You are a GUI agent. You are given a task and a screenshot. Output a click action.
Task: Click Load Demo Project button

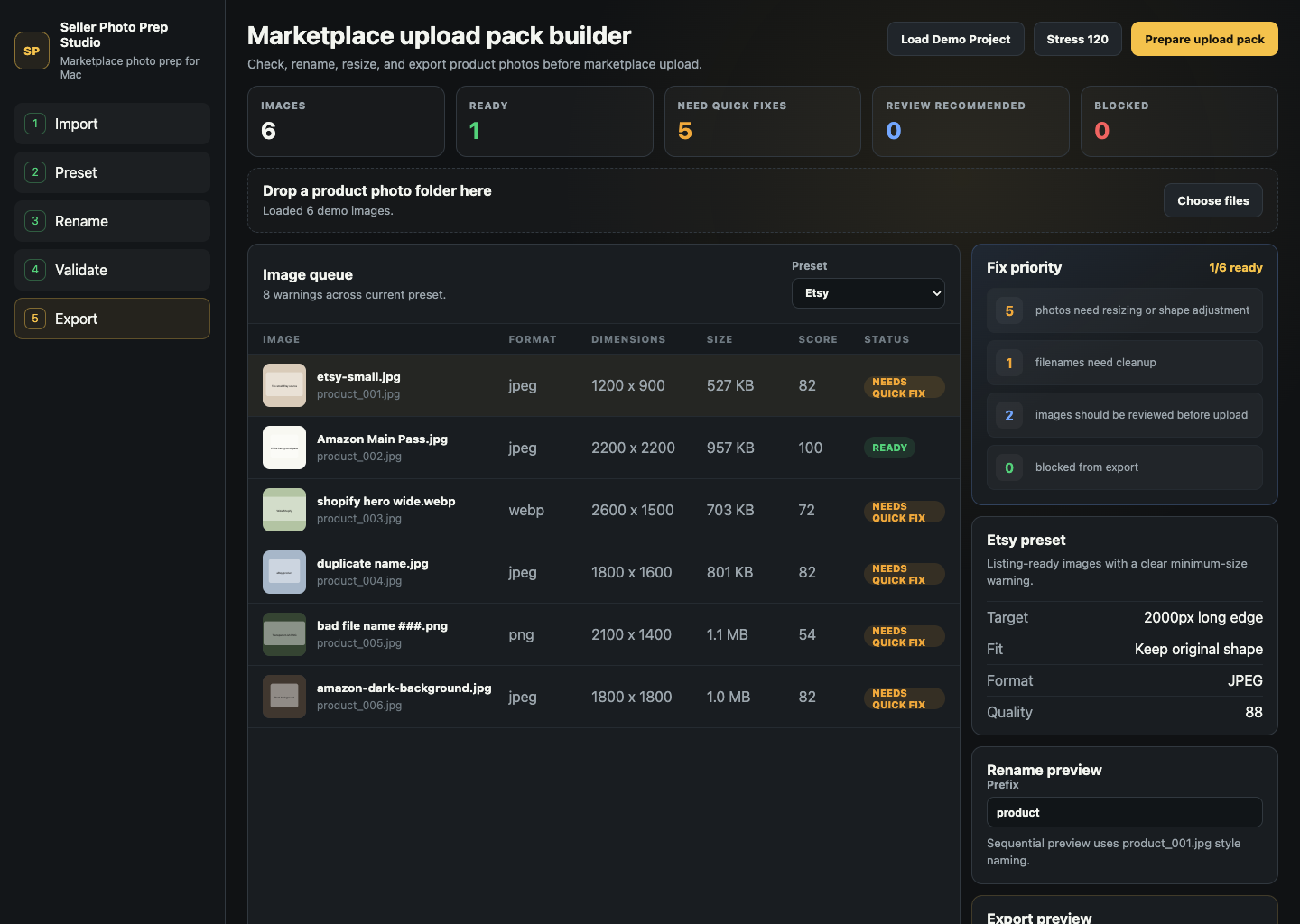[x=955, y=39]
